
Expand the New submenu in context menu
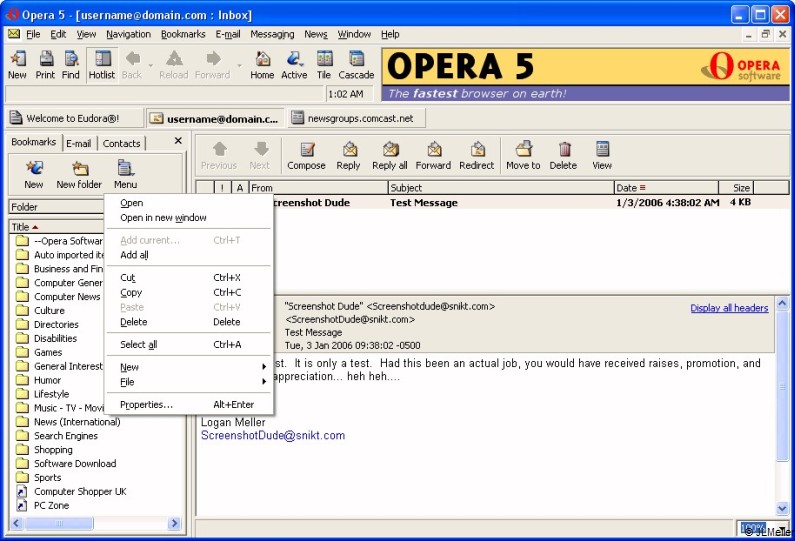pyautogui.click(x=189, y=367)
